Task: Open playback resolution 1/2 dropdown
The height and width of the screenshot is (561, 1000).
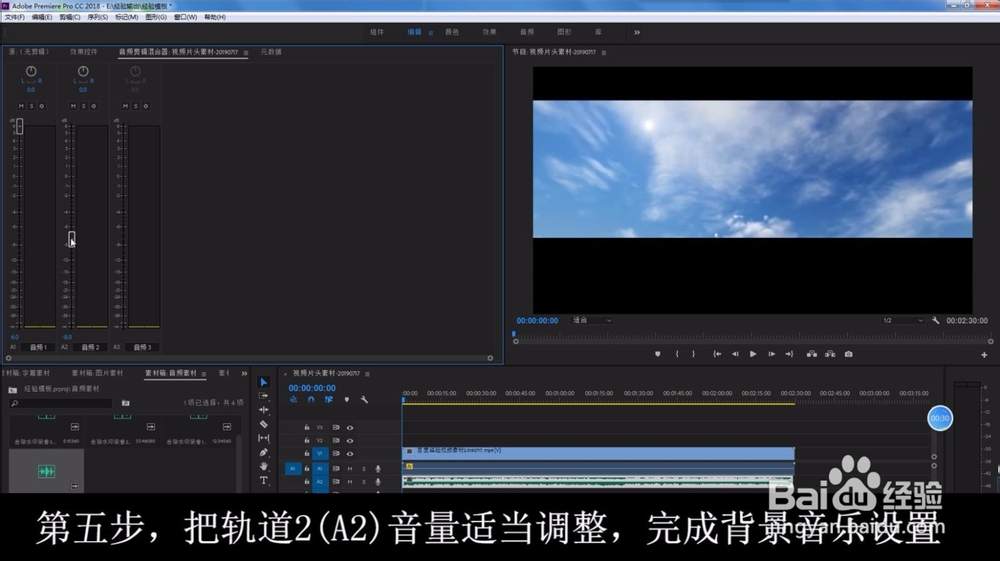Action: [902, 321]
